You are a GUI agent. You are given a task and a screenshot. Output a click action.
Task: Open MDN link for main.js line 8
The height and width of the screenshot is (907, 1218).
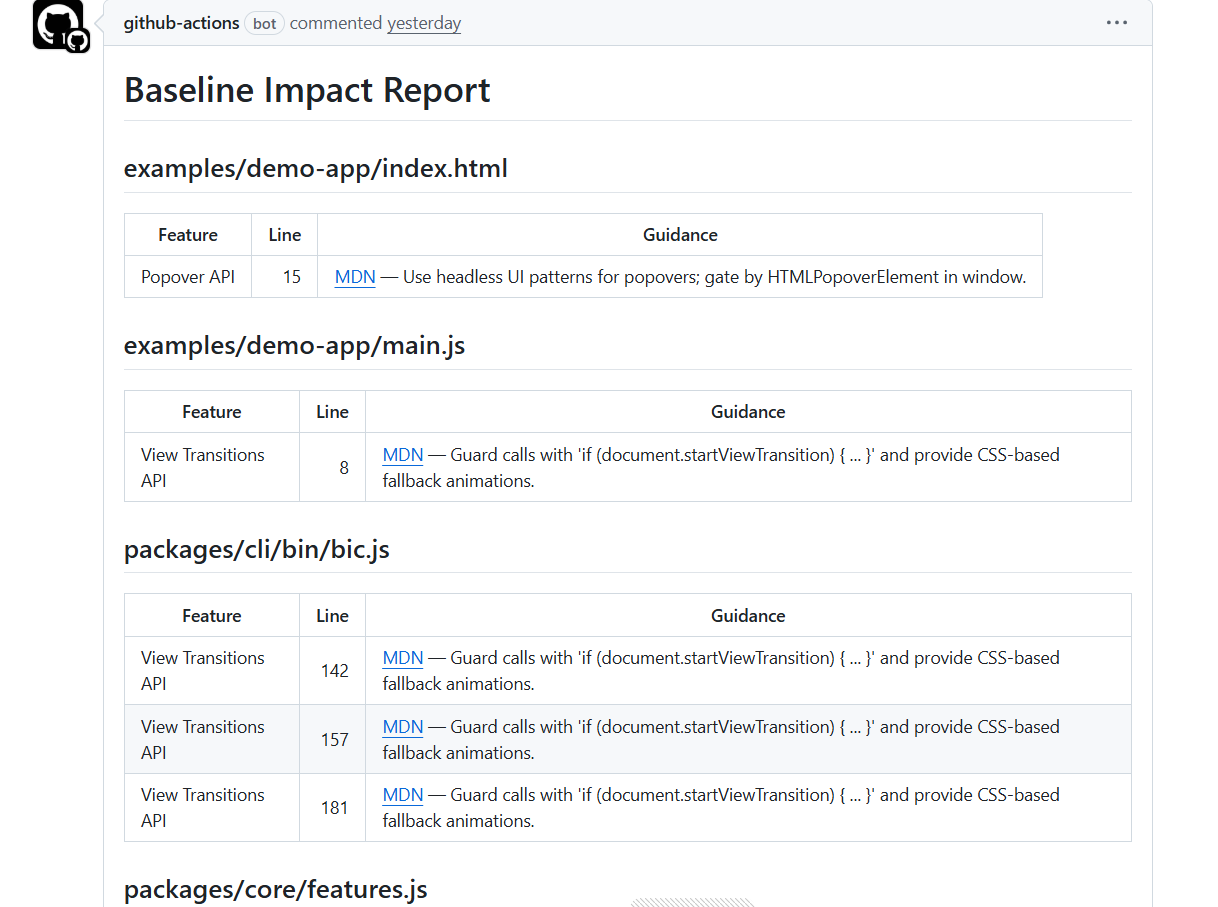tap(403, 455)
